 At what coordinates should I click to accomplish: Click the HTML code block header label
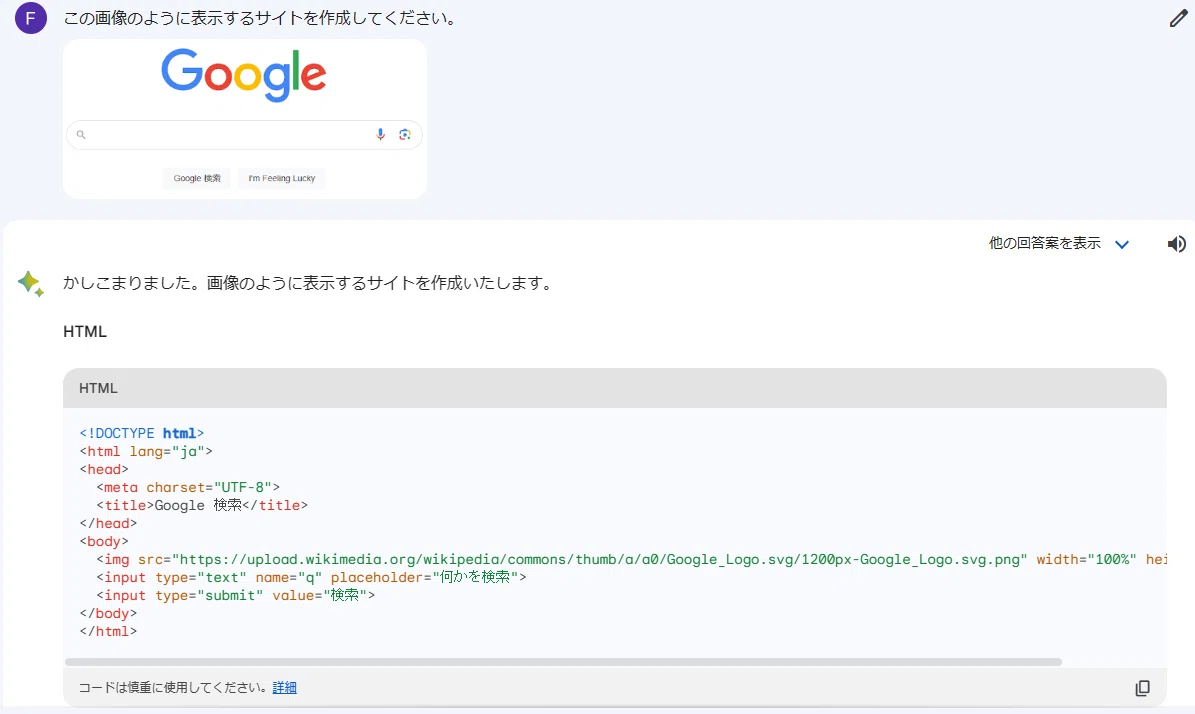(x=98, y=388)
